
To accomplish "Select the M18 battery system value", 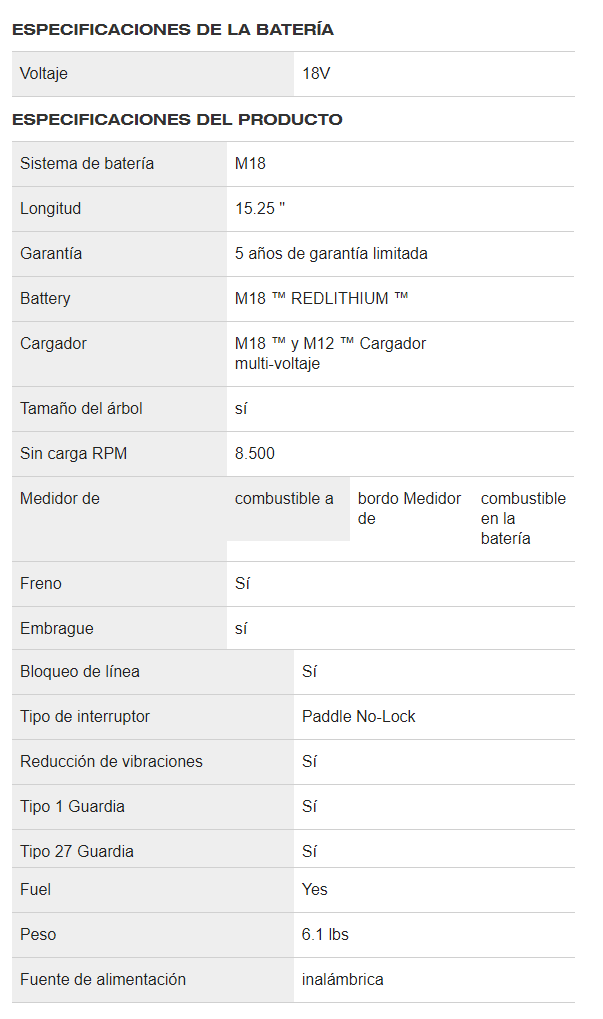I will pyautogui.click(x=250, y=164).
